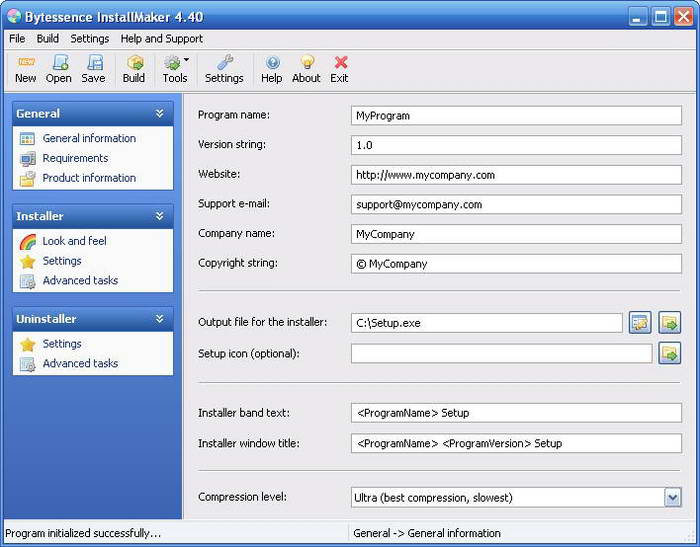Open a project with the Open icon
The image size is (700, 547).
pyautogui.click(x=59, y=63)
